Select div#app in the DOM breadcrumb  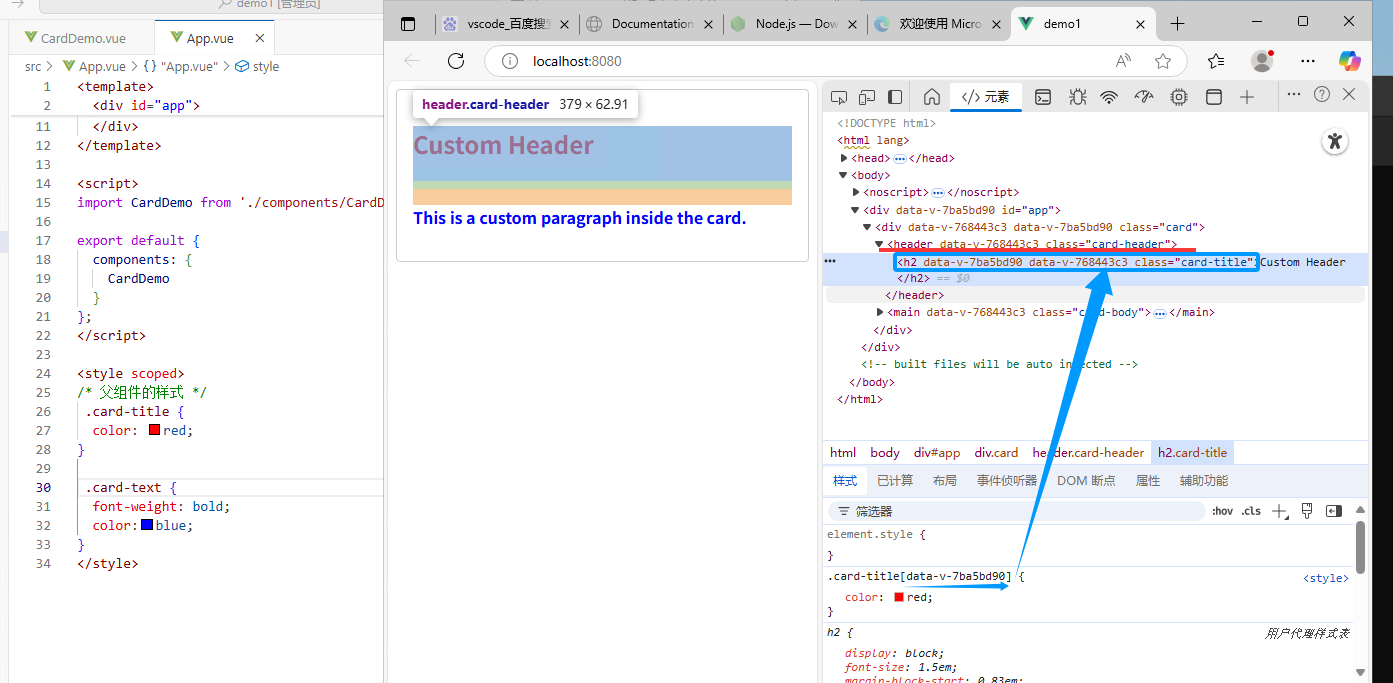(x=937, y=453)
